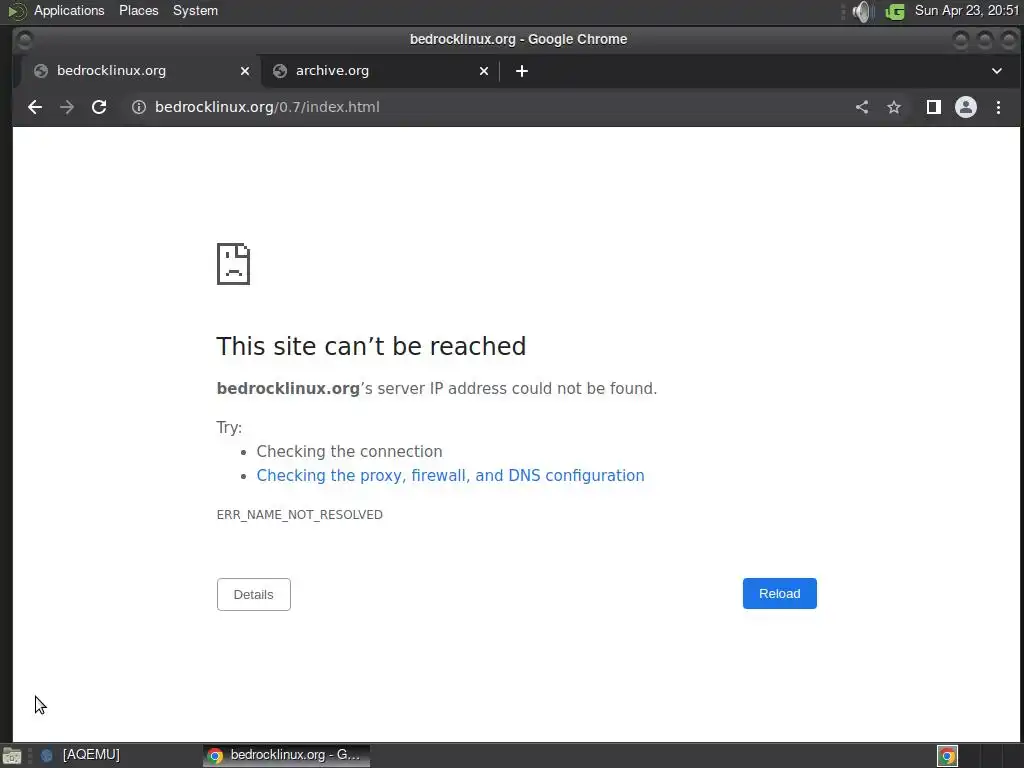Close the archive.org tab
The width and height of the screenshot is (1024, 768).
click(484, 71)
